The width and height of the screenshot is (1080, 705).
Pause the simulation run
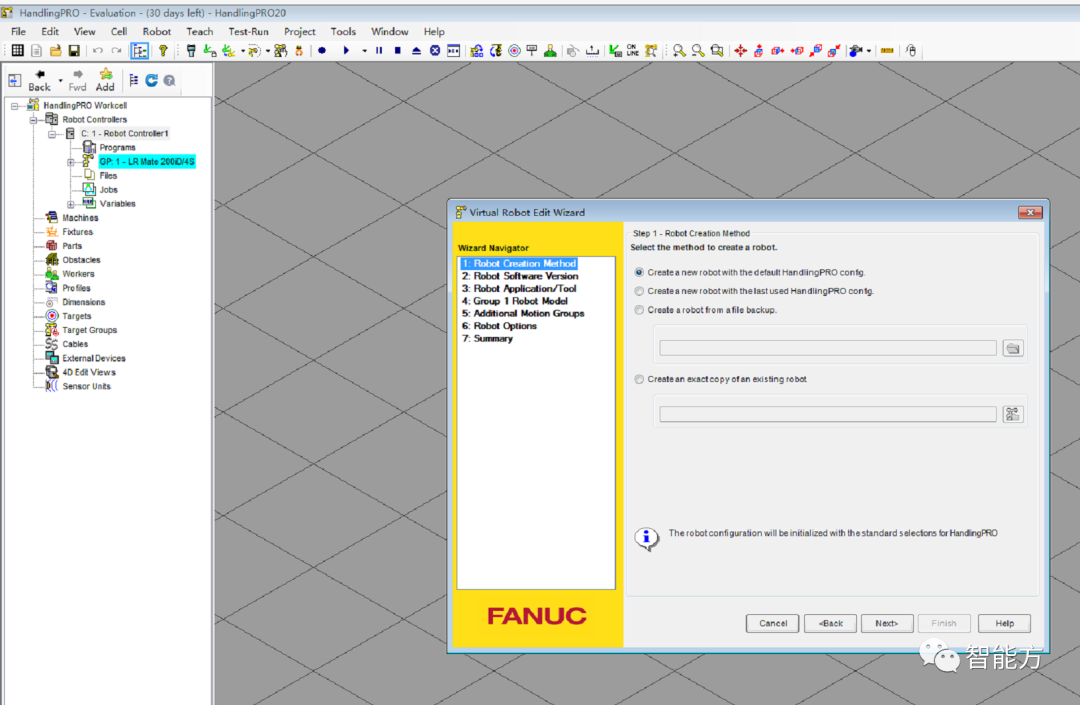[379, 50]
